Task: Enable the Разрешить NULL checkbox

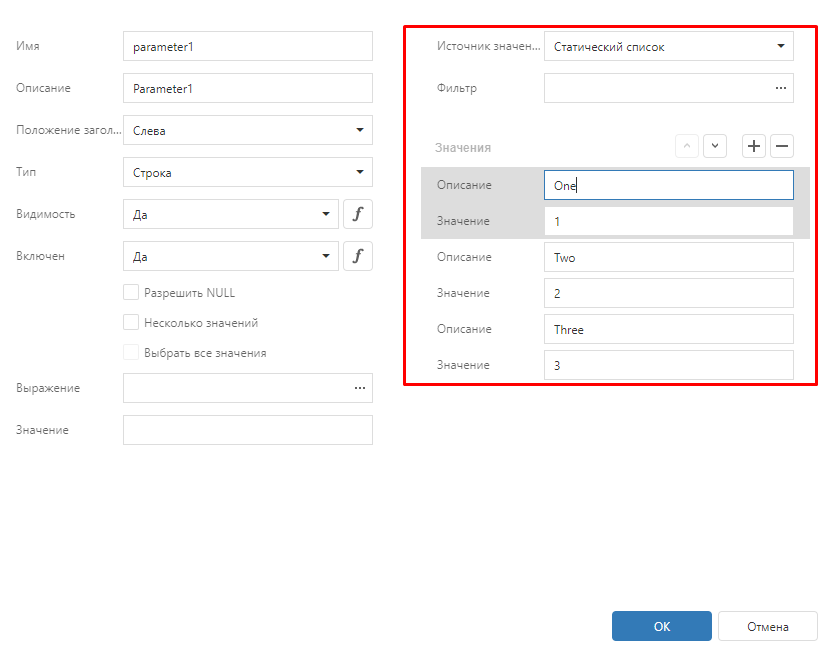Action: pos(131,293)
